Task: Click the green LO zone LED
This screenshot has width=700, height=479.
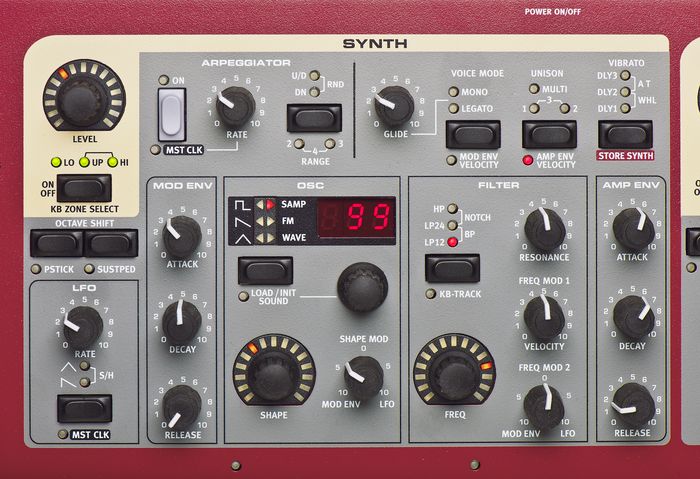Action: click(56, 162)
